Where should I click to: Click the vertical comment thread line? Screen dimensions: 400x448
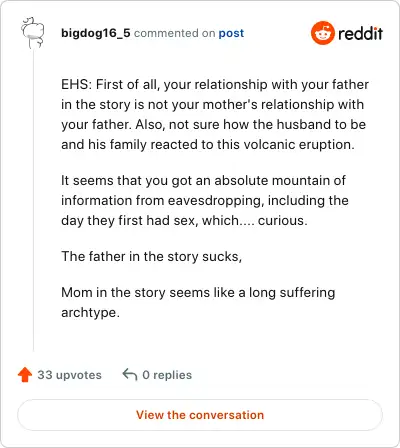click(33, 200)
